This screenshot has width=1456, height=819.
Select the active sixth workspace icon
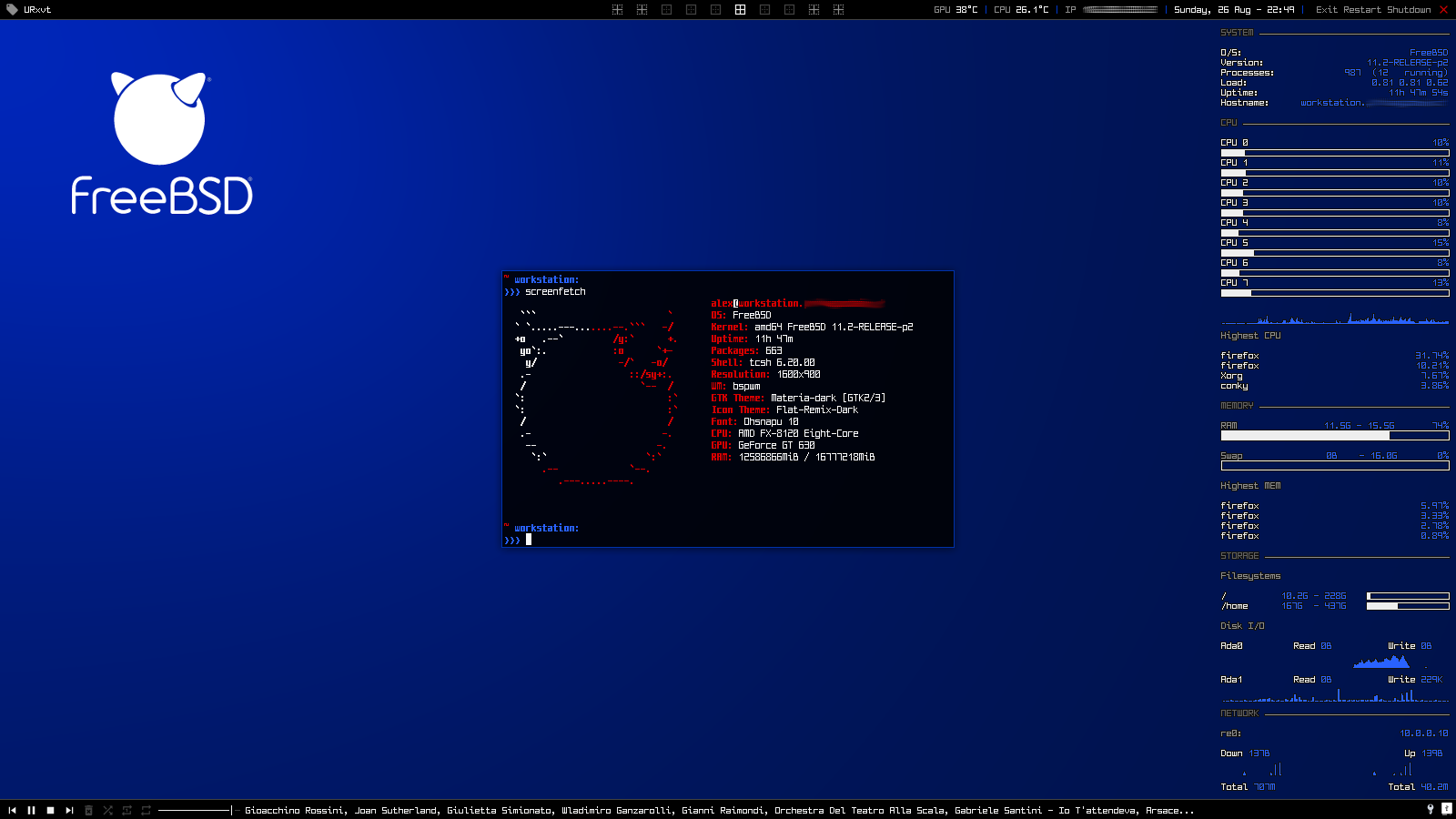pos(740,9)
